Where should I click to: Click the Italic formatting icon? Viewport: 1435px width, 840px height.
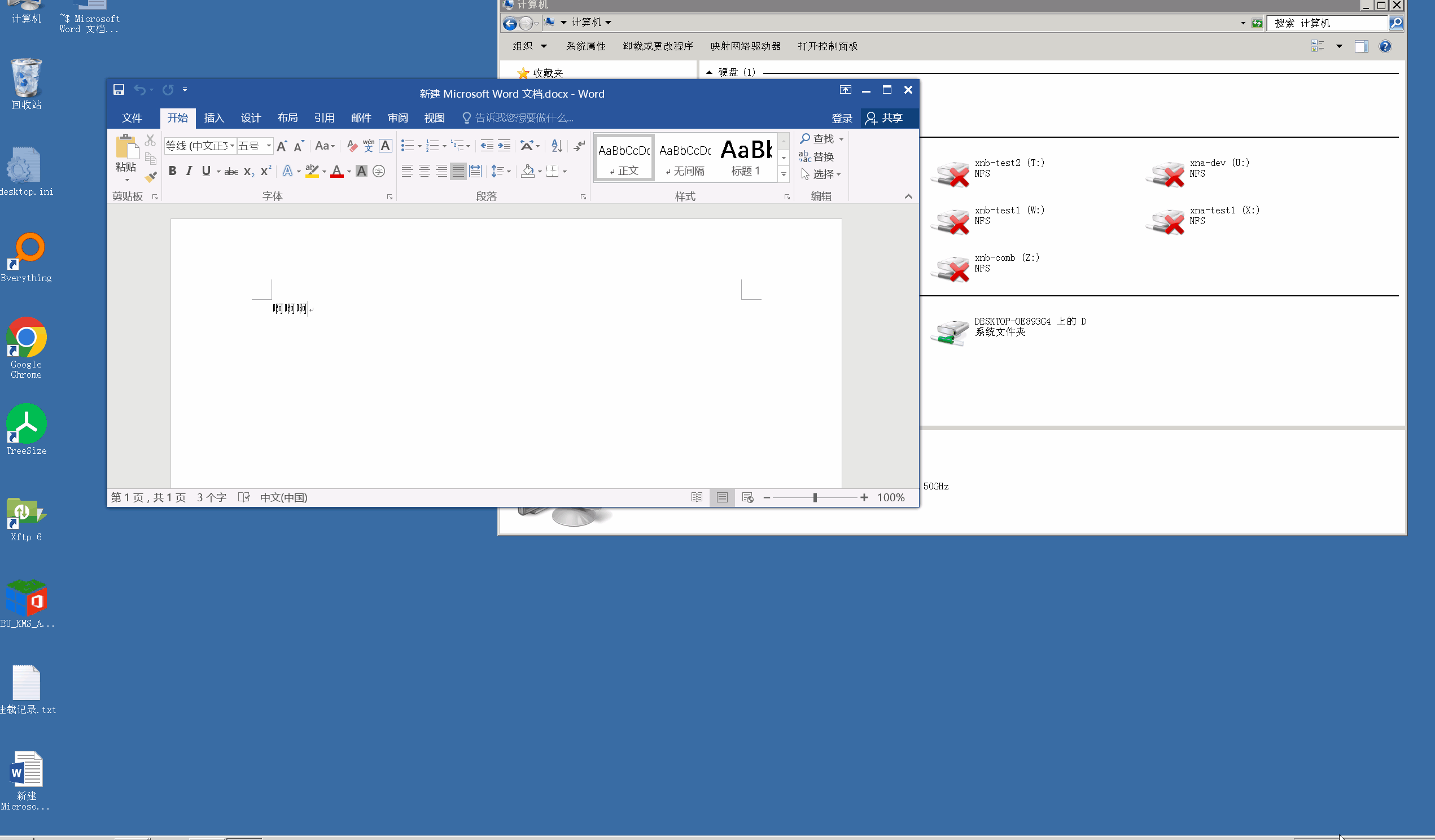tap(189, 171)
